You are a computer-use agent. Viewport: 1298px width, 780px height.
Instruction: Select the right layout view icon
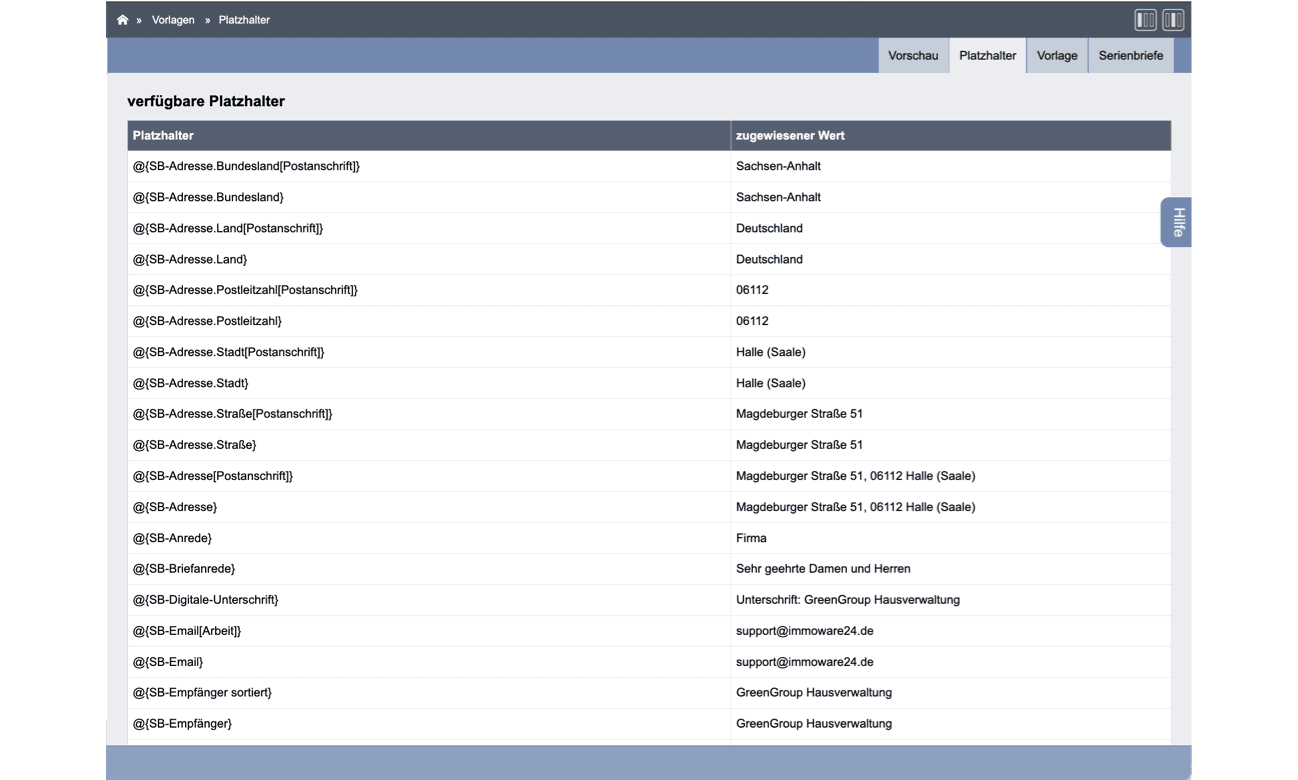1173,20
